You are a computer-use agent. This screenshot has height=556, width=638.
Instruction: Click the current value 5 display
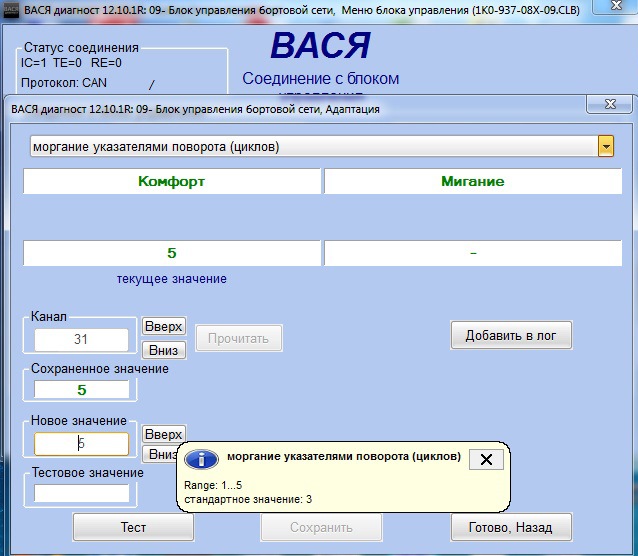coord(171,253)
